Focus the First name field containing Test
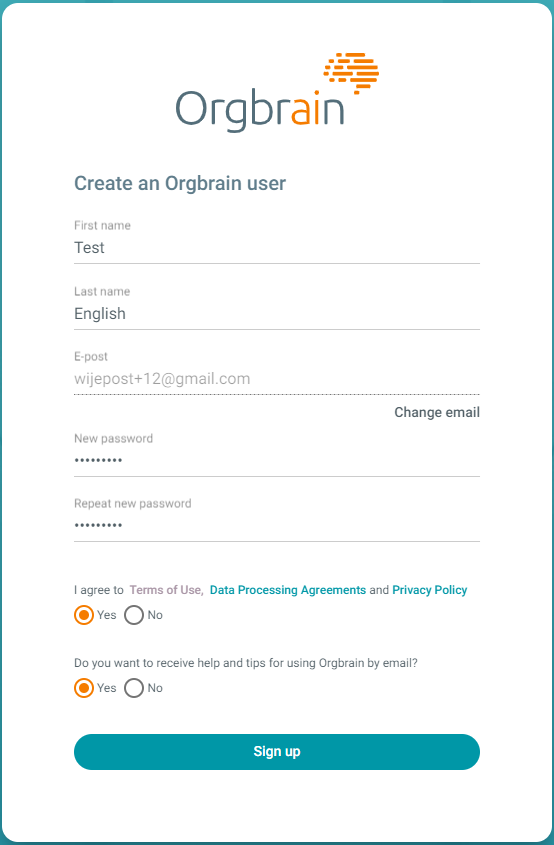The image size is (554, 845). pos(276,248)
